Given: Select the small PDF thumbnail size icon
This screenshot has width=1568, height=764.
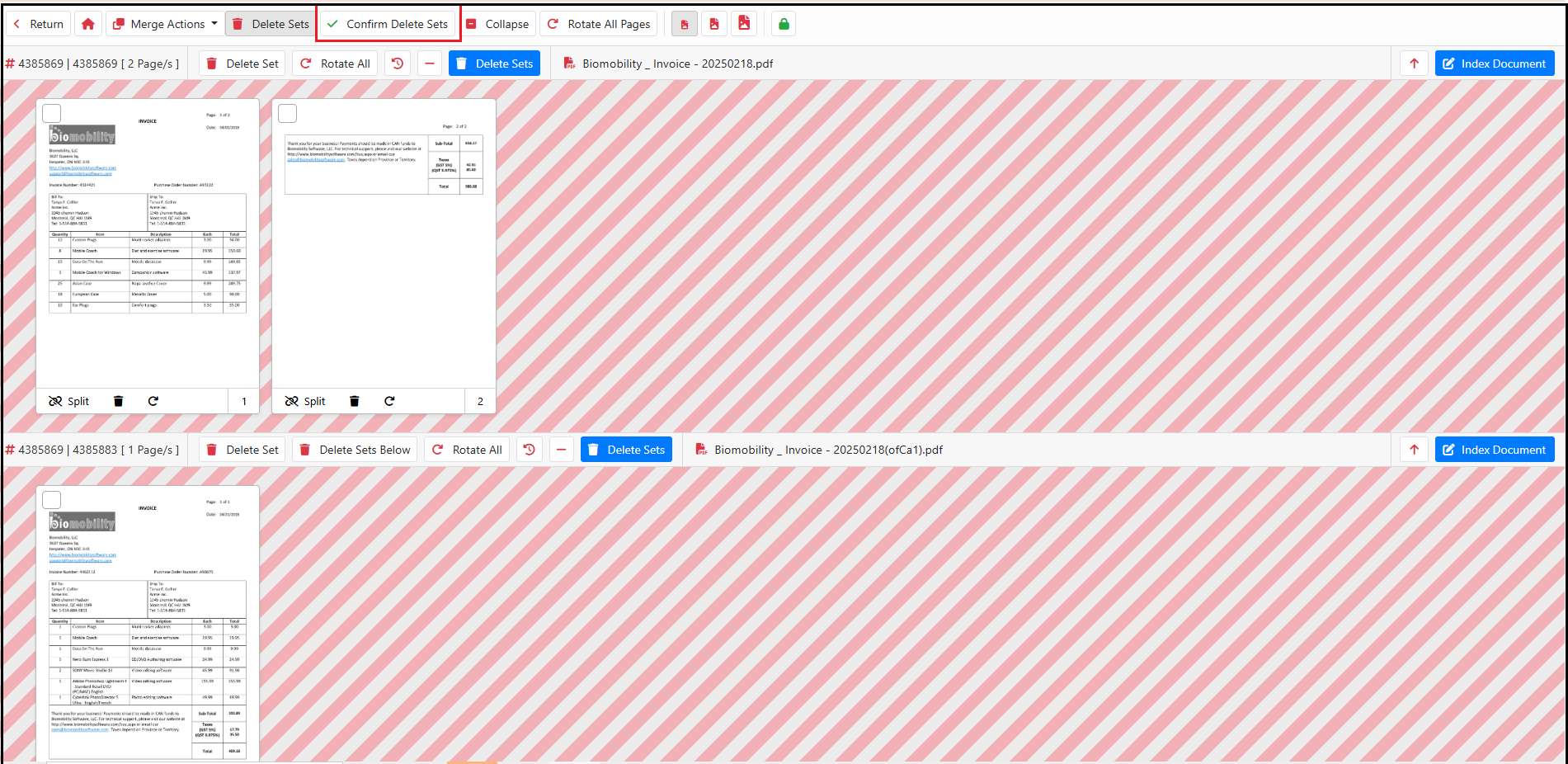Looking at the screenshot, I should (684, 24).
